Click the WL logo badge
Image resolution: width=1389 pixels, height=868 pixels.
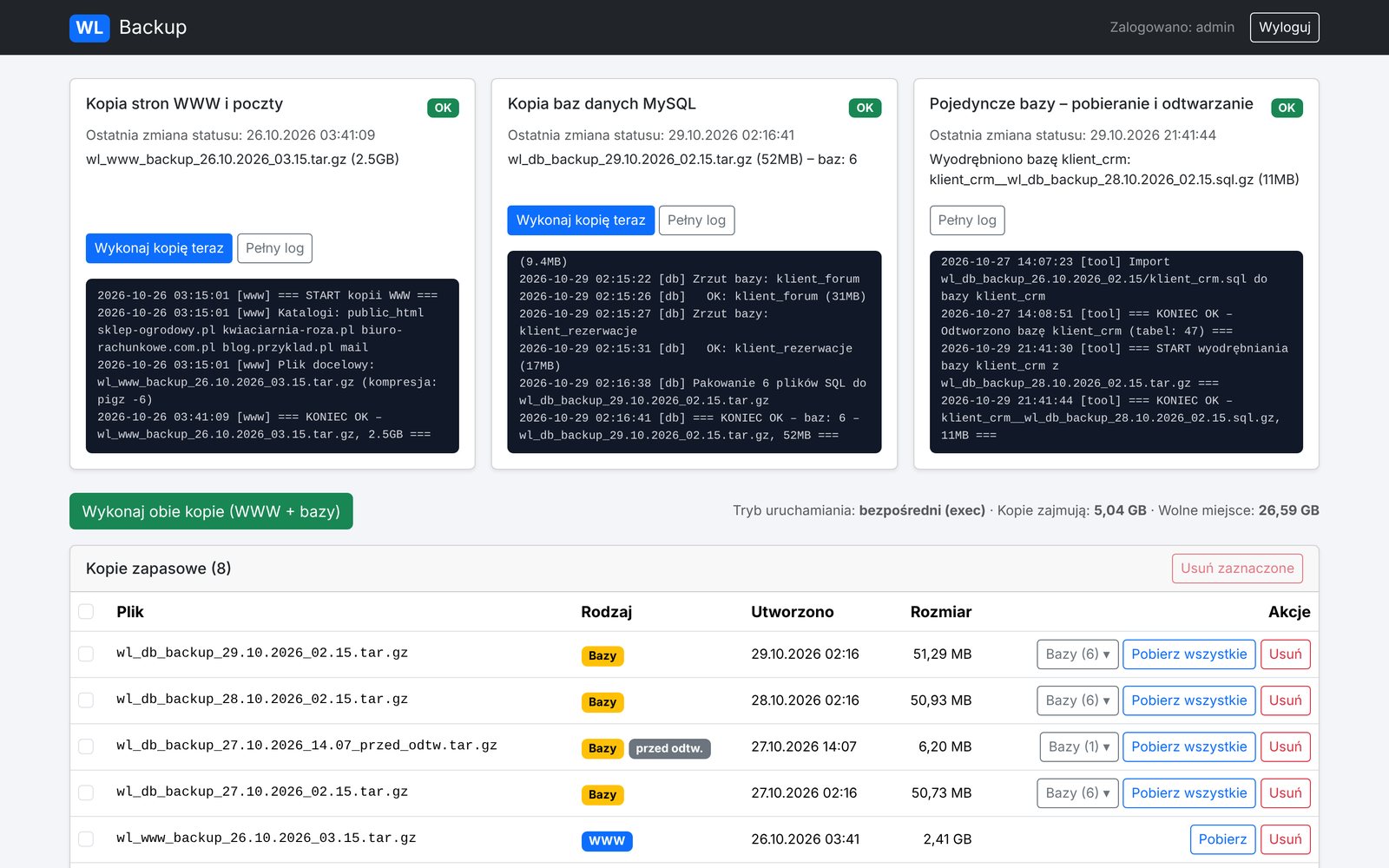tap(89, 28)
